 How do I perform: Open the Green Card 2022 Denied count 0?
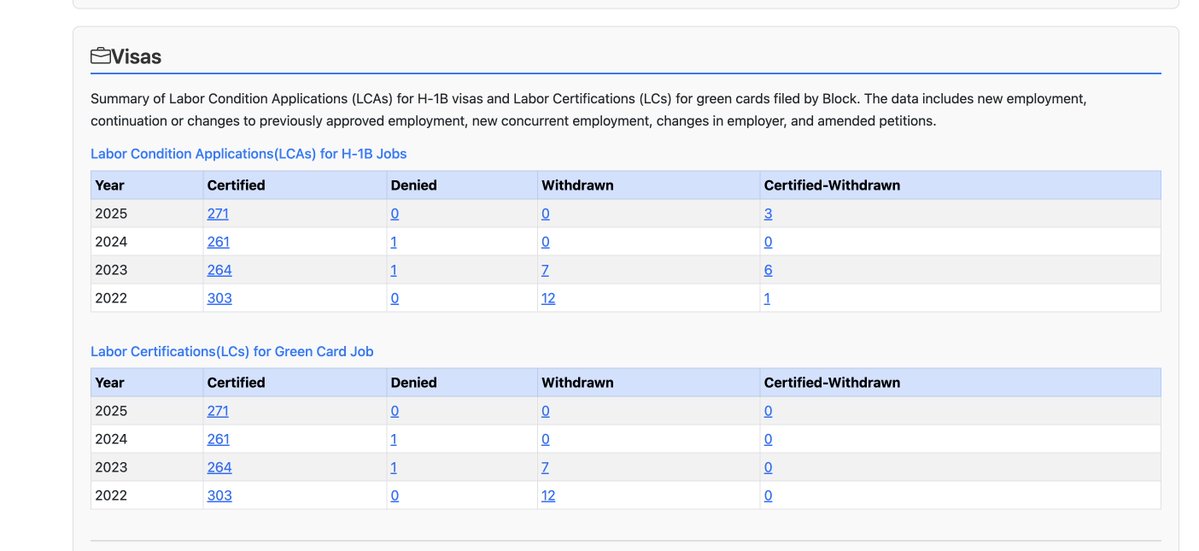395,496
